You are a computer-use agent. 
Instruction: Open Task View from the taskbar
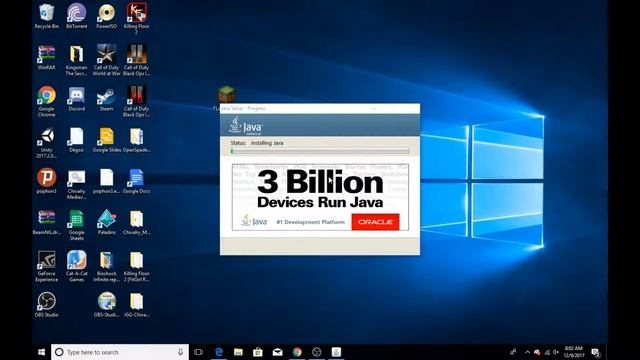pos(199,352)
